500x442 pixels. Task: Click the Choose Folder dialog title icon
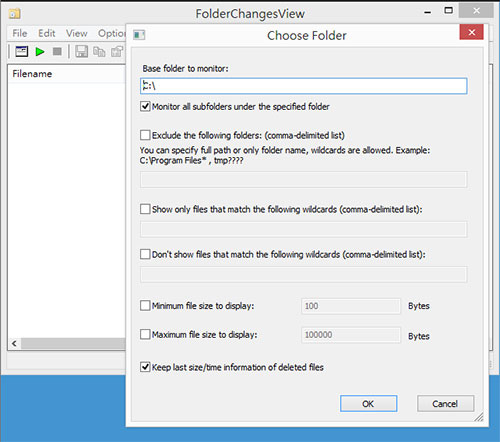(139, 35)
